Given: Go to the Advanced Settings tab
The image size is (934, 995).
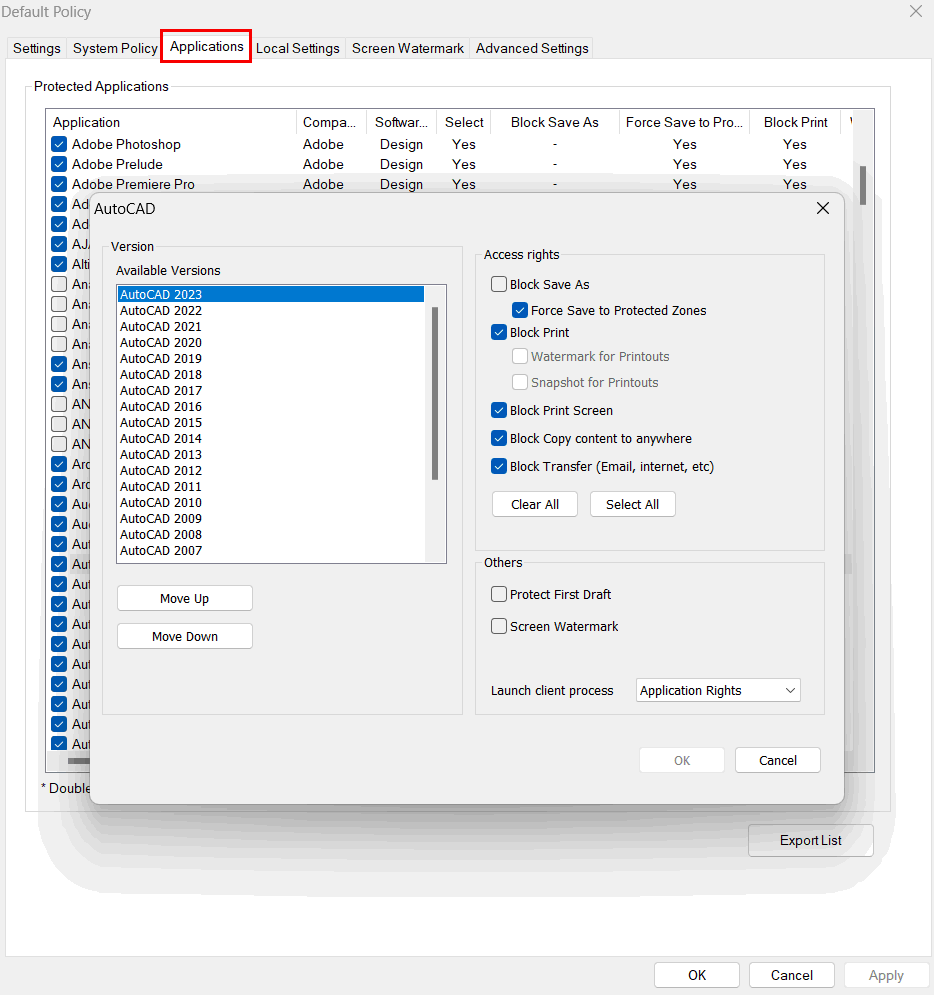Looking at the screenshot, I should coord(532,48).
